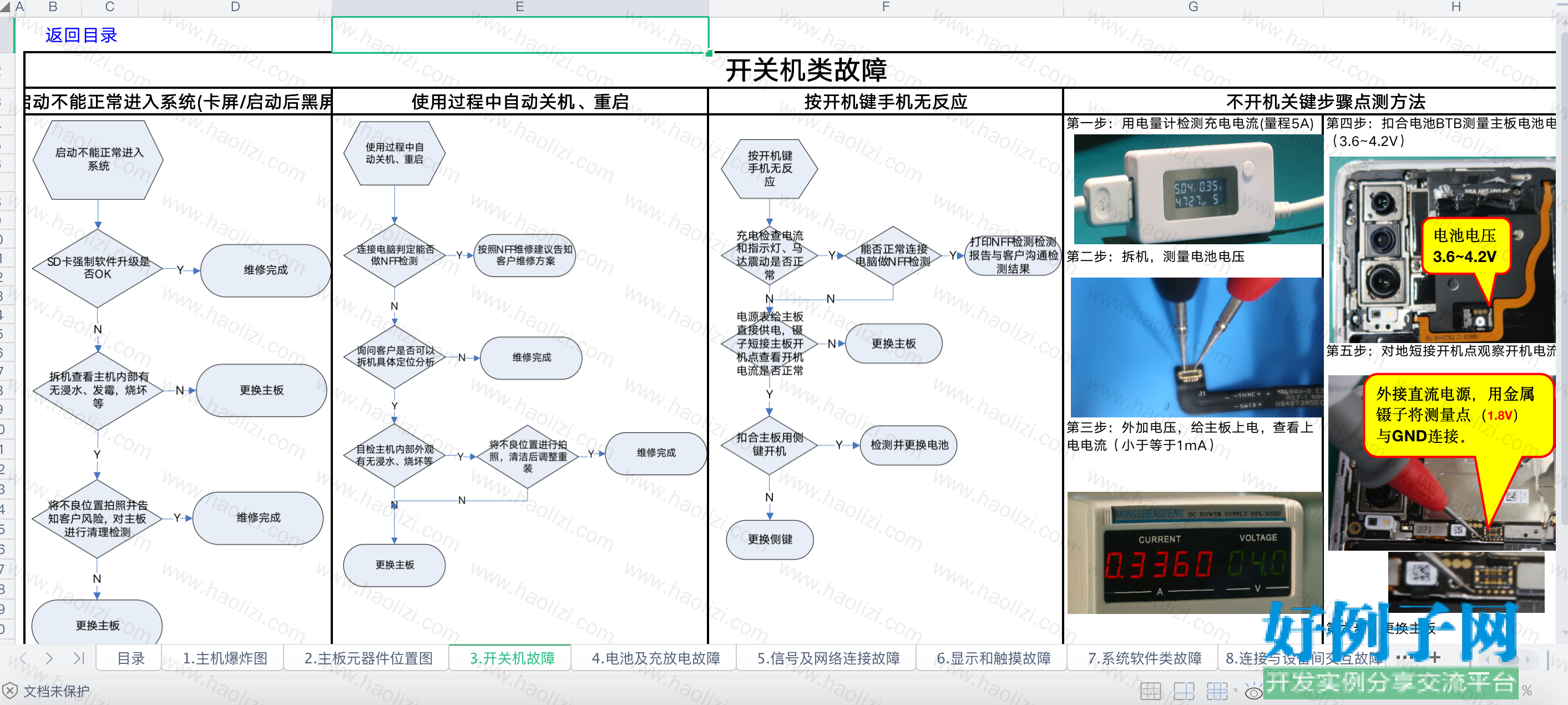Select the 扣合主板用侧键开机 diamond
This screenshot has height=705, width=1568.
[x=770, y=445]
